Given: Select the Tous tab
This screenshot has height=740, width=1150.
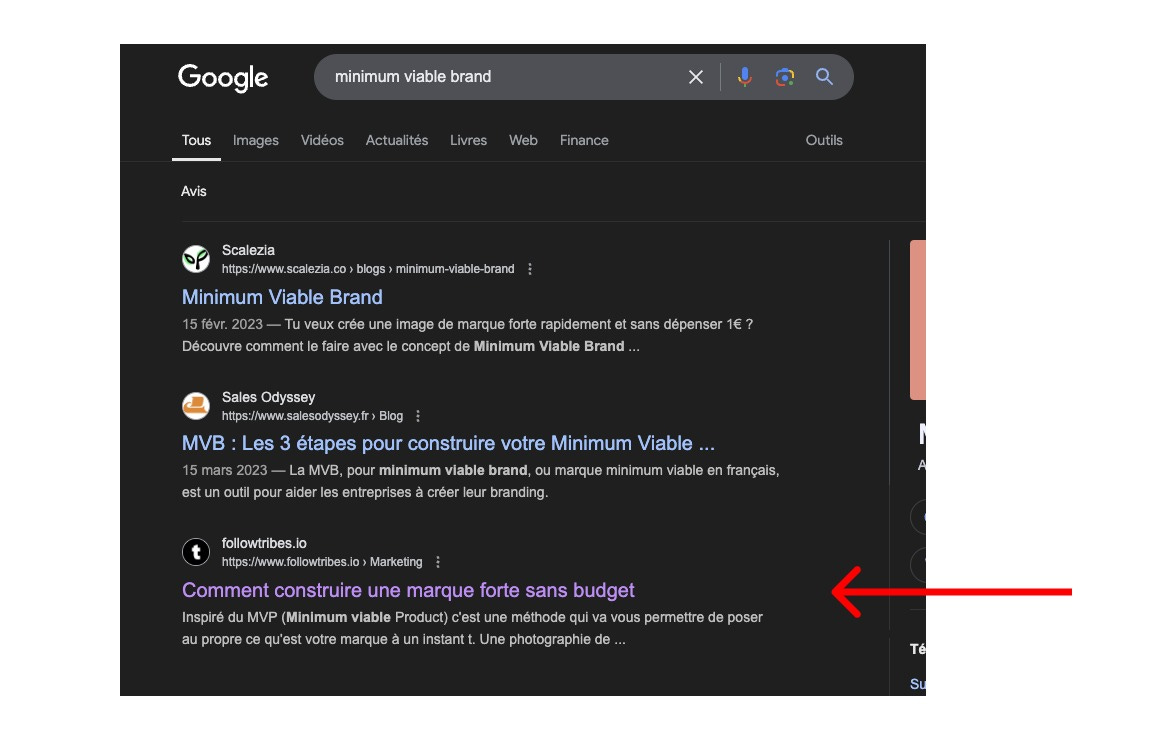Looking at the screenshot, I should coord(197,140).
